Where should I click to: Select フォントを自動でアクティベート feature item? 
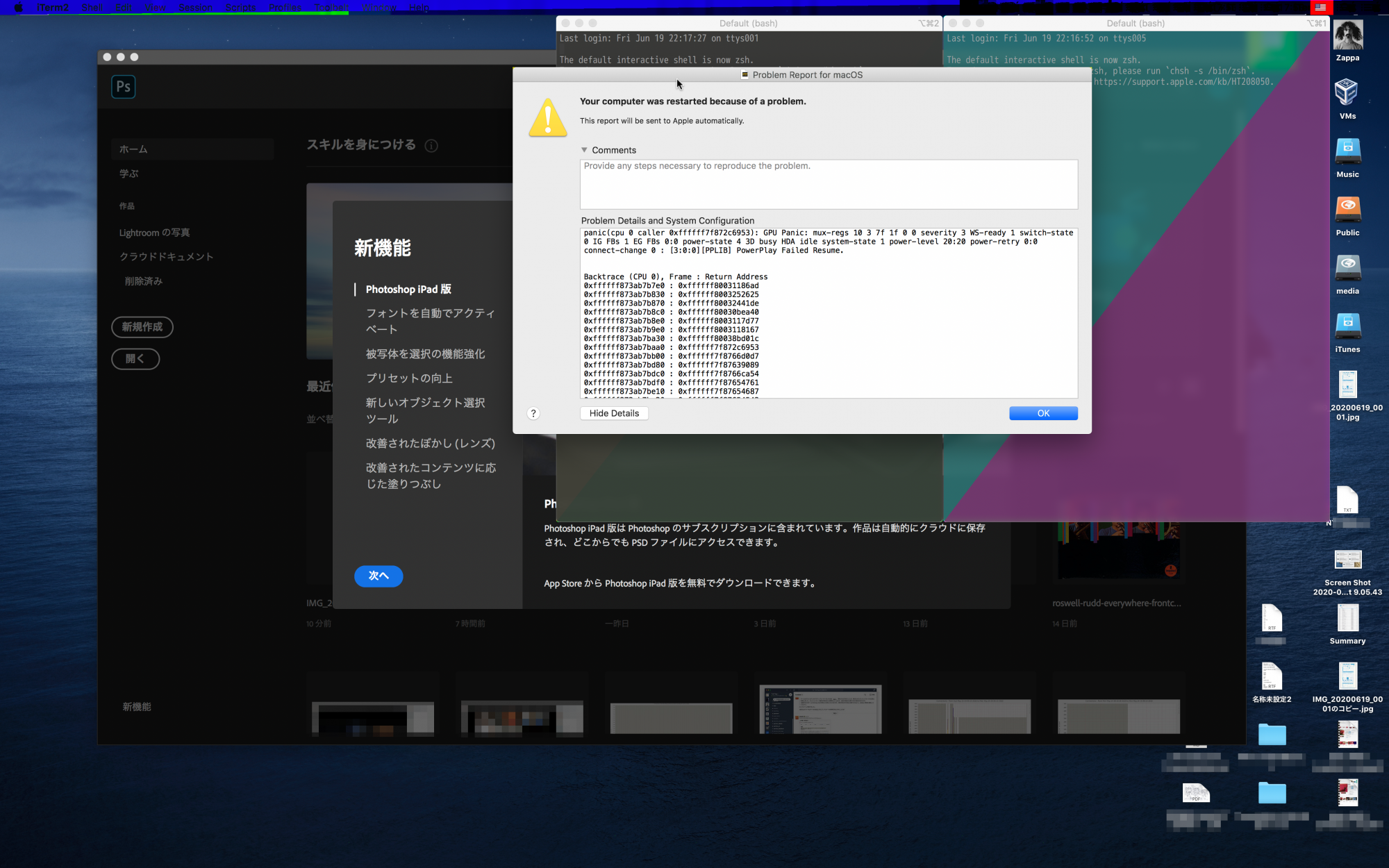tap(431, 322)
